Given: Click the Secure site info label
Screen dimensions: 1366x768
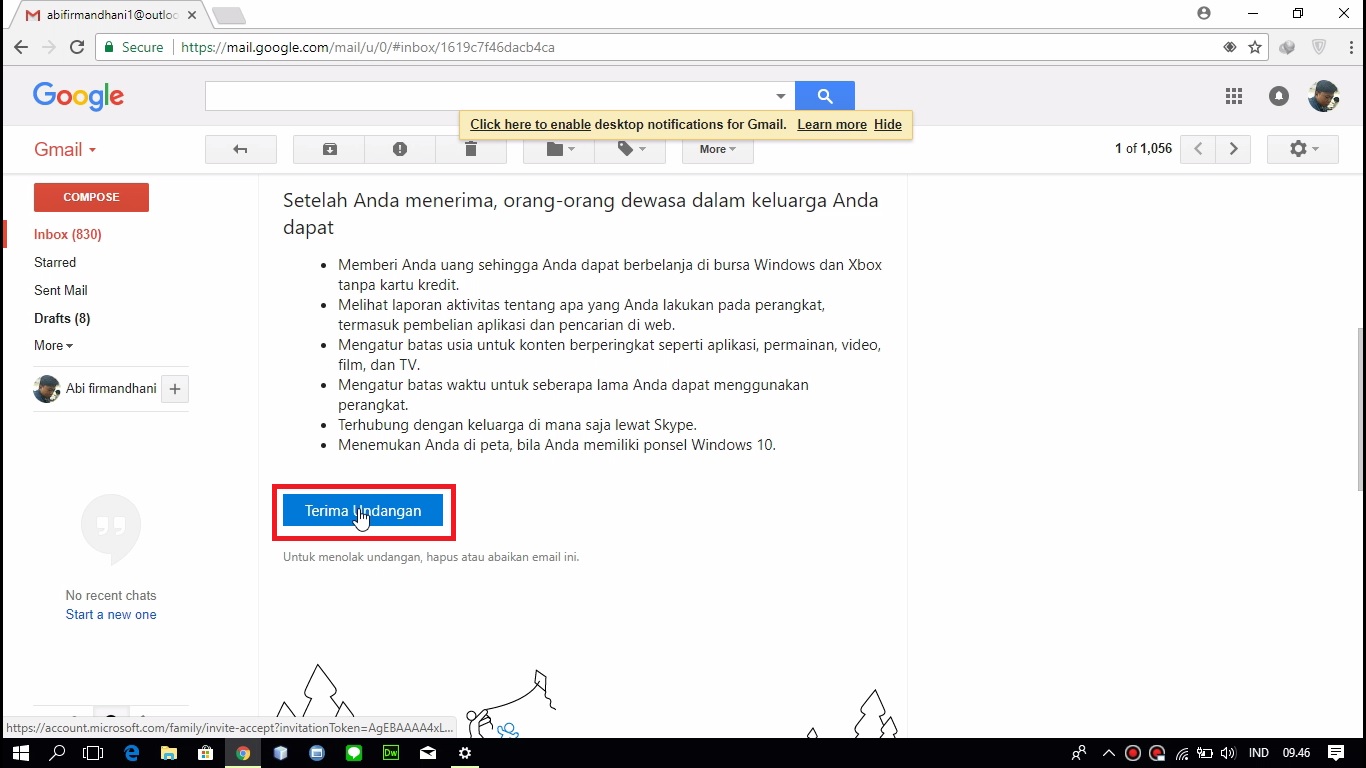Looking at the screenshot, I should click(133, 47).
